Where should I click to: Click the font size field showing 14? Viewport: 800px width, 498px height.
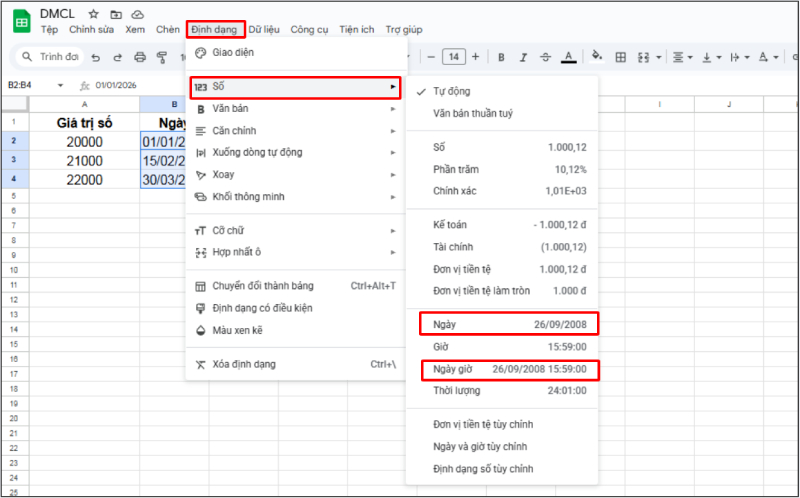point(454,57)
